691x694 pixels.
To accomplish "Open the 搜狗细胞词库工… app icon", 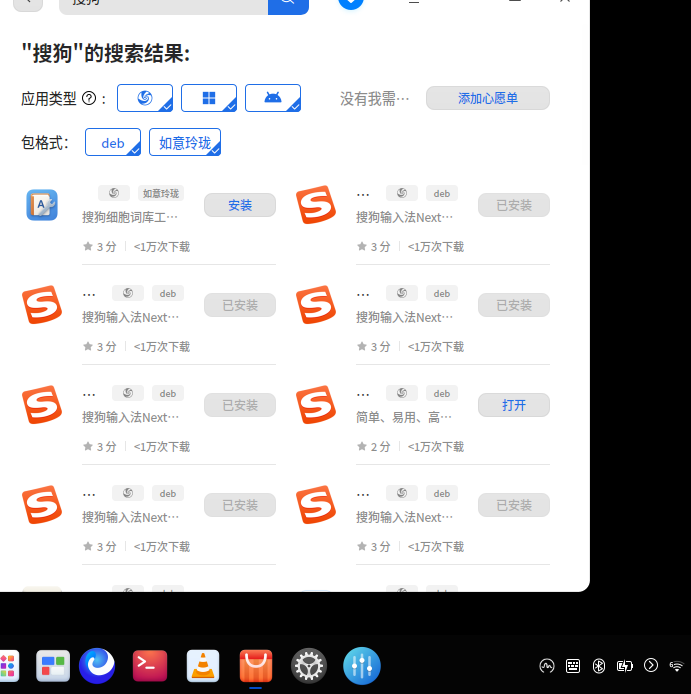I will coord(42,205).
